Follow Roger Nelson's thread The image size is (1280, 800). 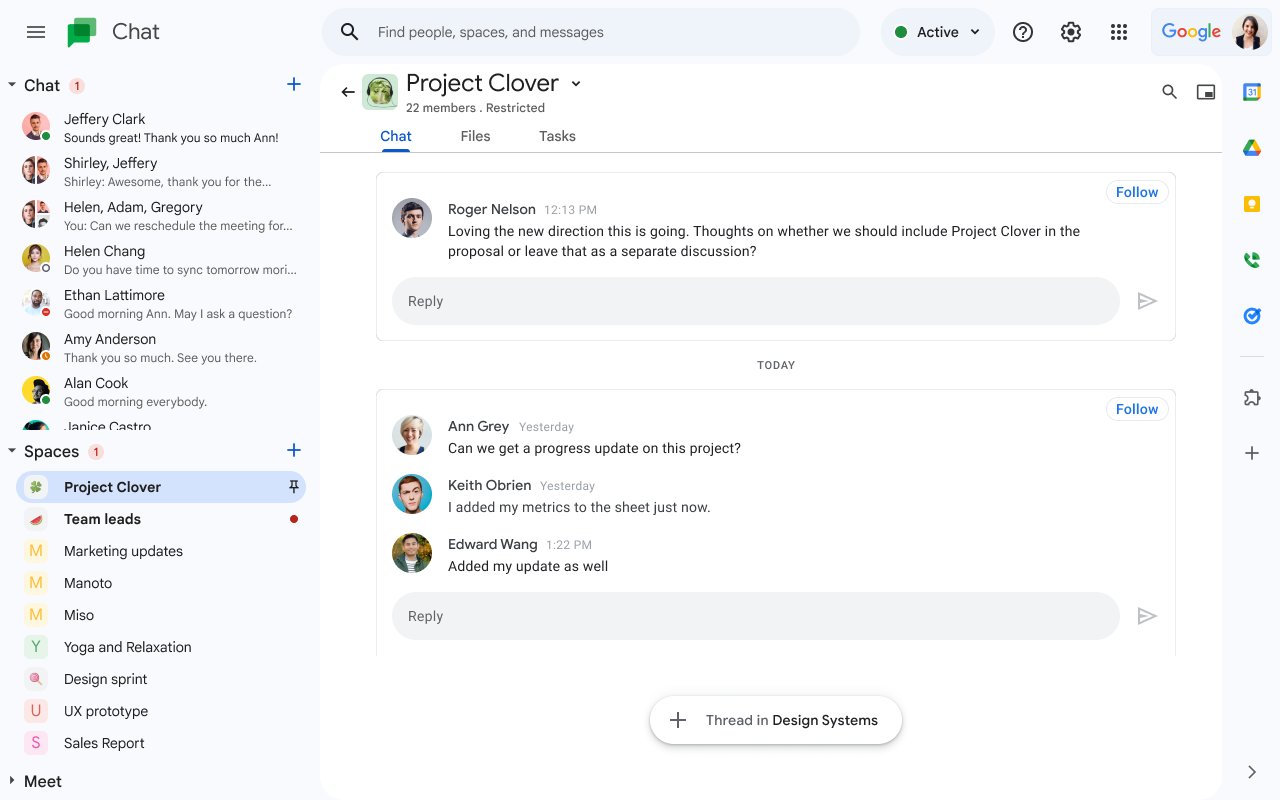[1136, 192]
